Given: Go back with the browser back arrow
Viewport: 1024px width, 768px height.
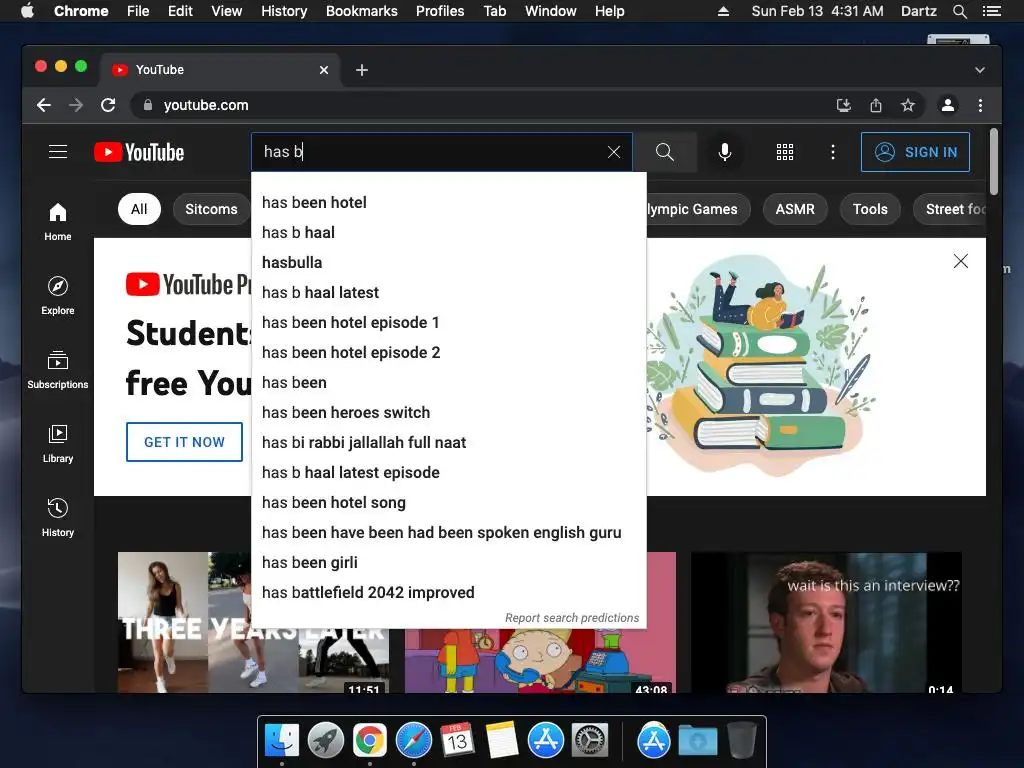Looking at the screenshot, I should tap(44, 105).
